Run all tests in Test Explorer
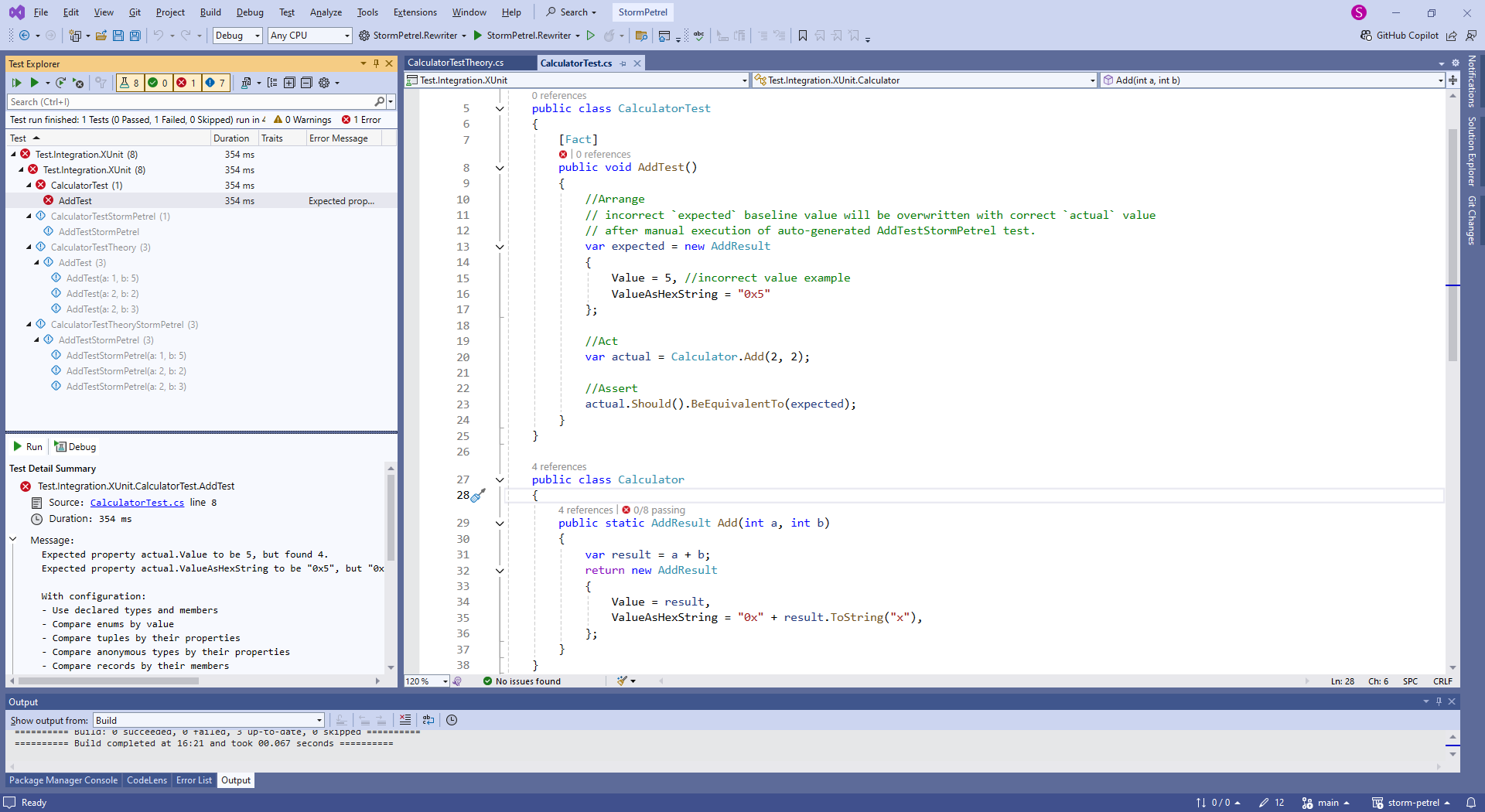Image resolution: width=1485 pixels, height=812 pixels. 16,83
